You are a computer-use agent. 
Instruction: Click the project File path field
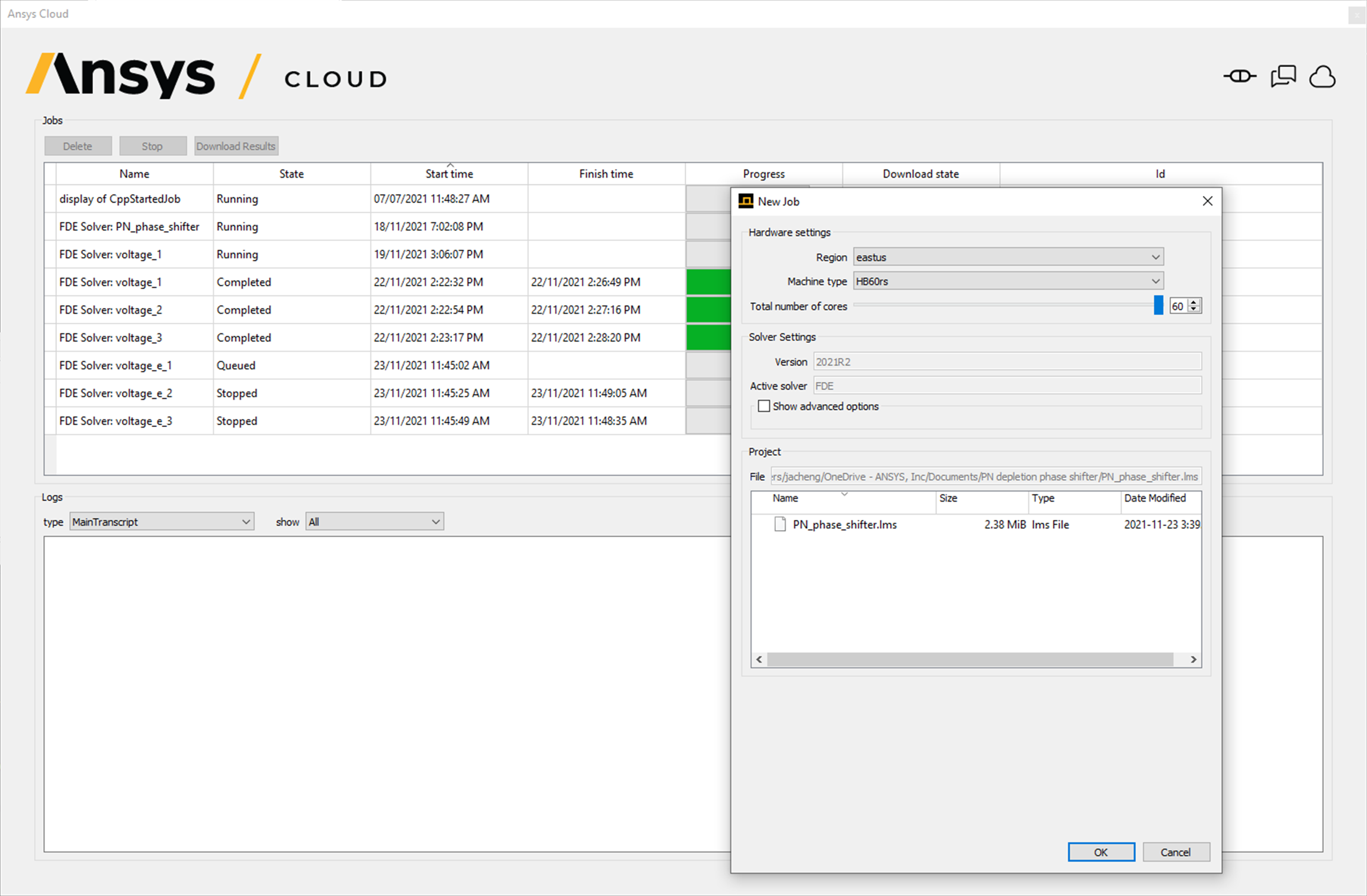click(986, 477)
